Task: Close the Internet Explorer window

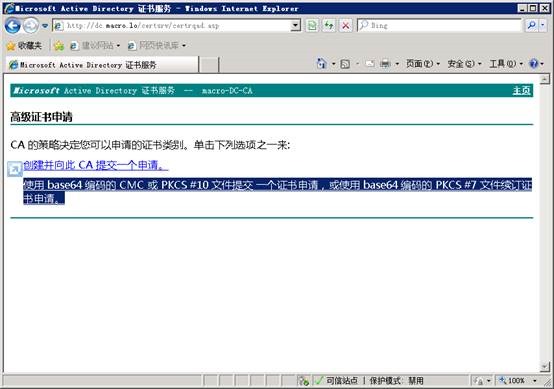Action: [544, 8]
